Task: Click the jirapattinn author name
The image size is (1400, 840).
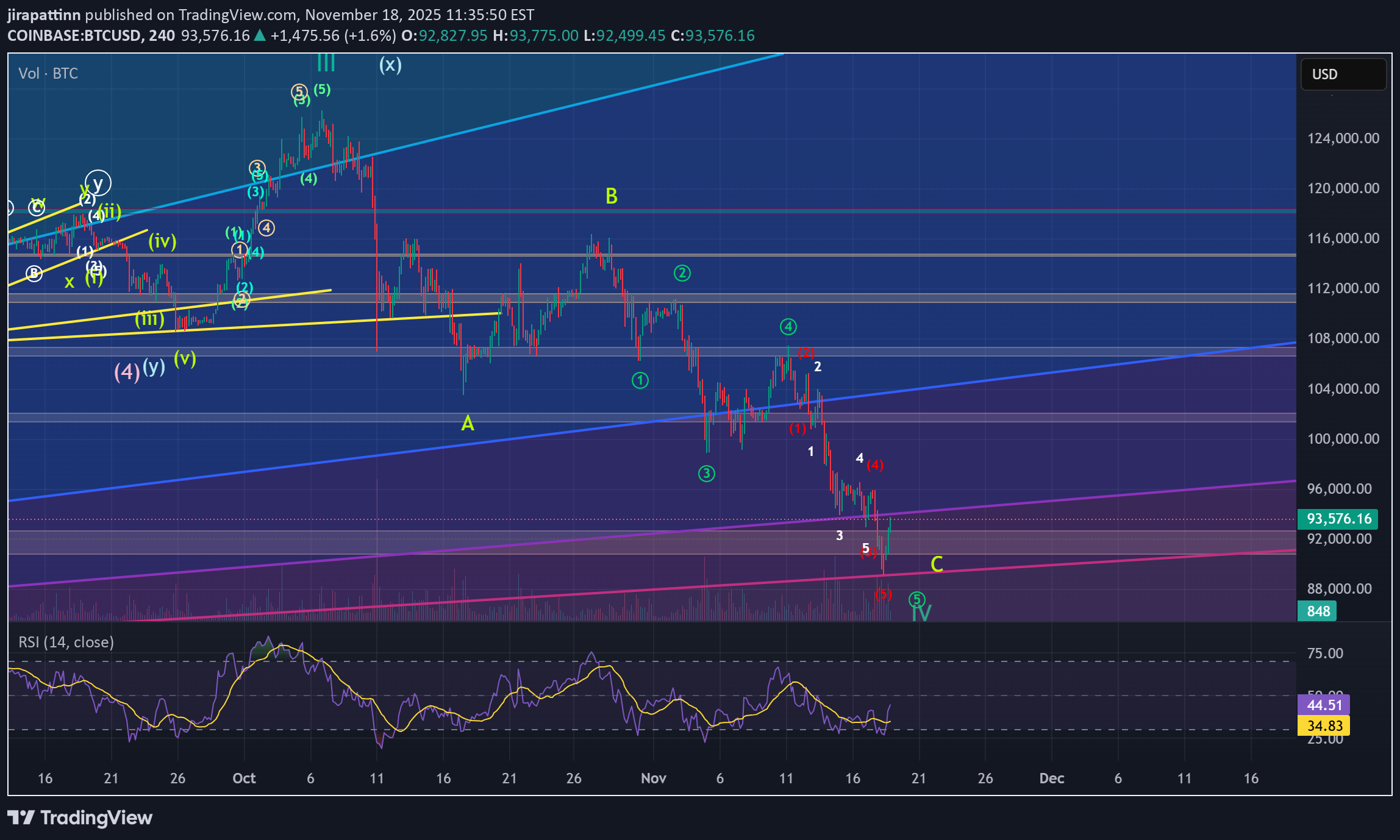Action: point(41,15)
